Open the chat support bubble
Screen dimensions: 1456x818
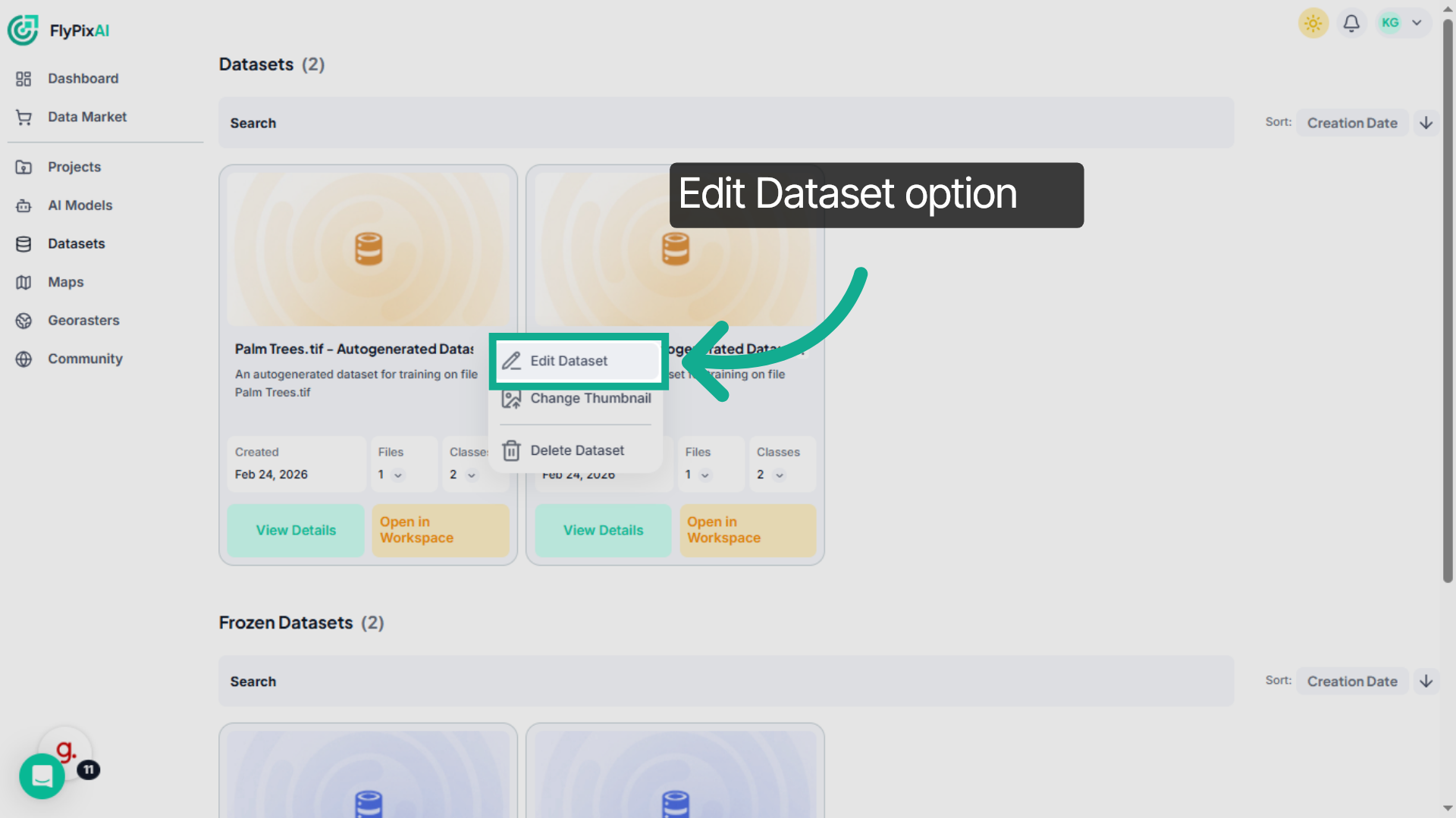(42, 776)
